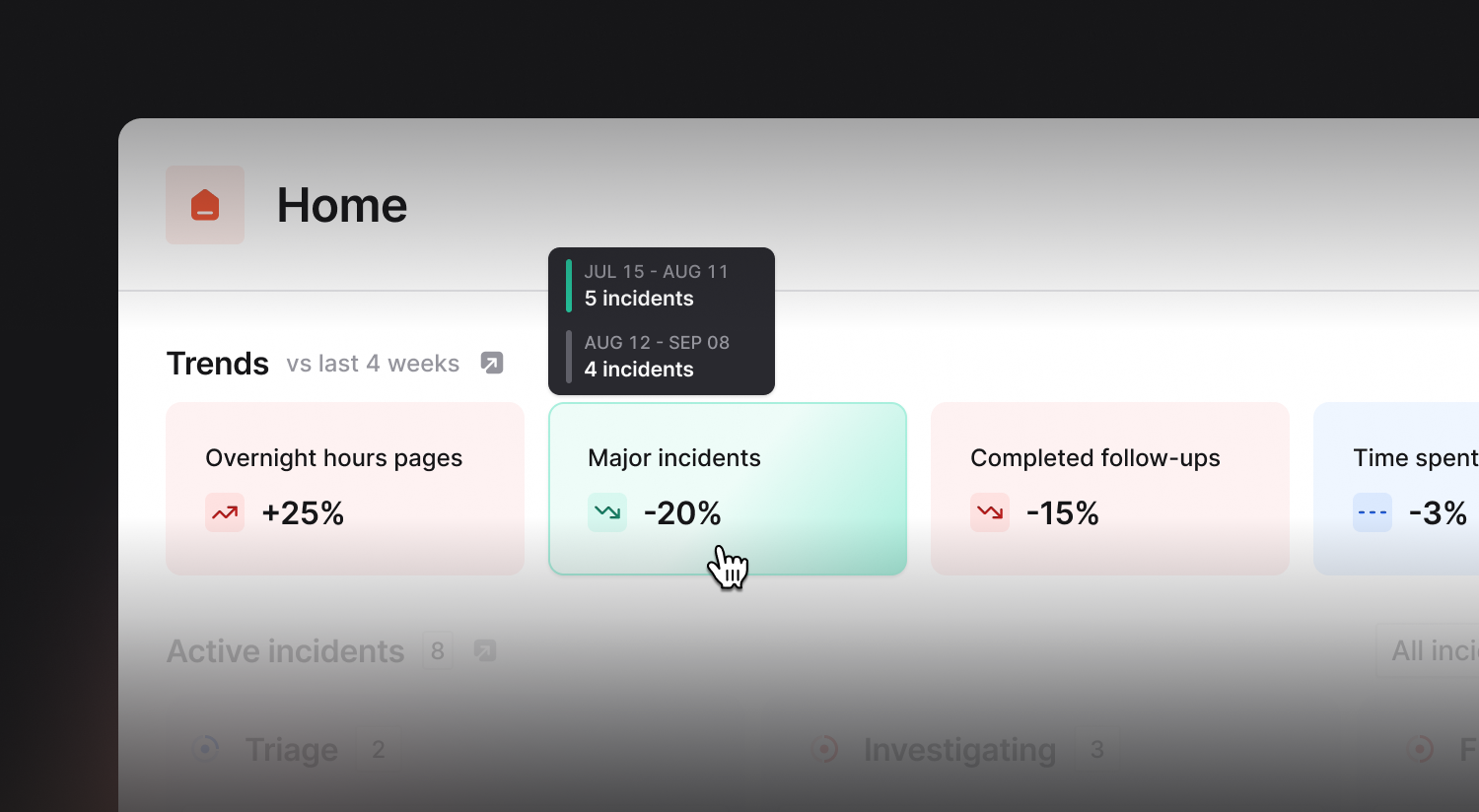Click the Triage status circle icon
This screenshot has height=812, width=1479.
[205, 749]
